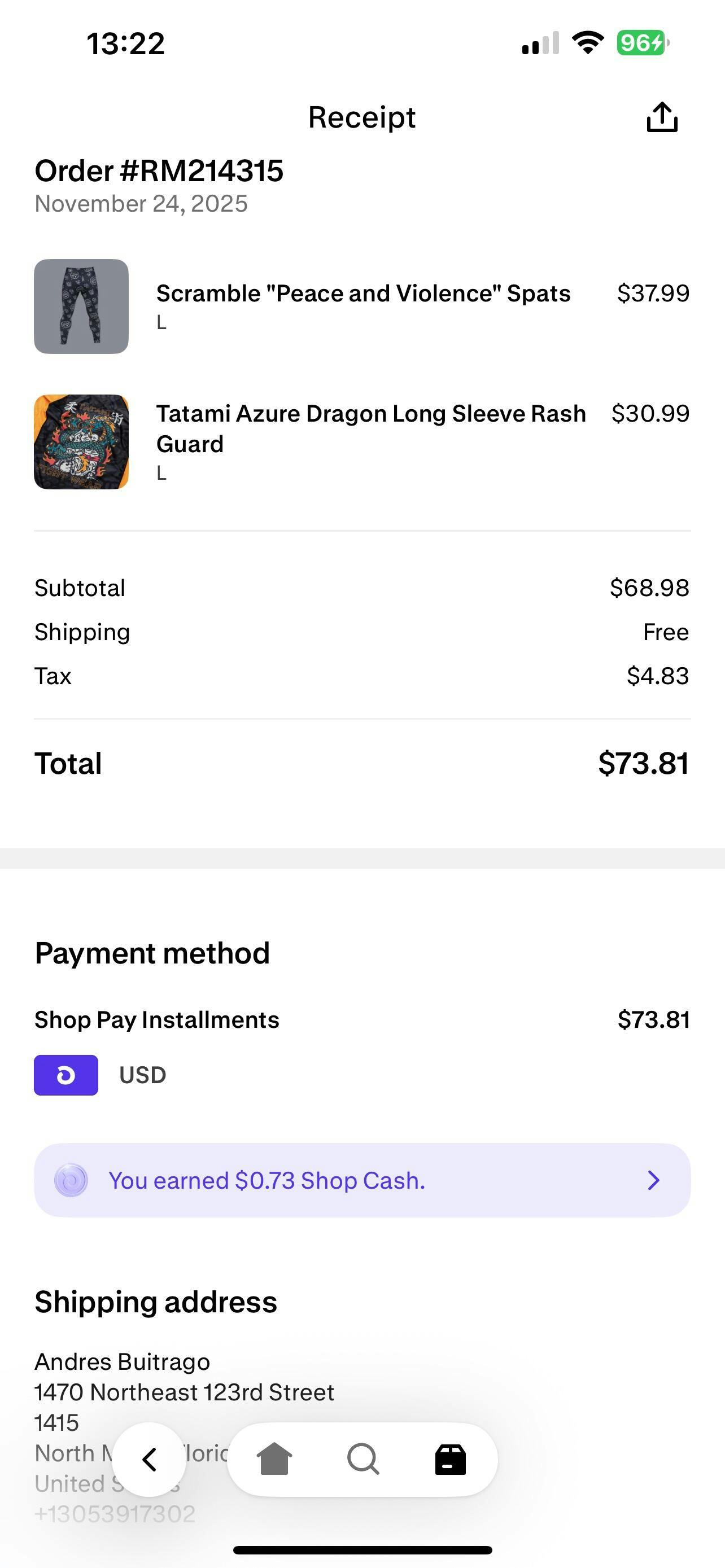The image size is (725, 1568).
Task: Tap the Shop Pay Installments label
Action: tap(156, 1019)
